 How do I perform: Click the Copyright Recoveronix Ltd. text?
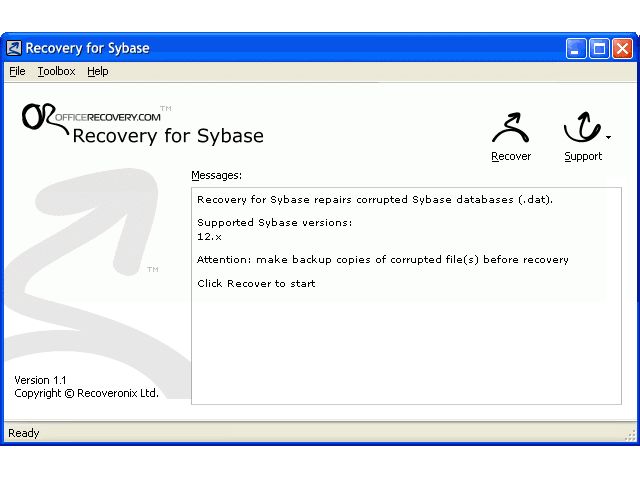coord(86,393)
